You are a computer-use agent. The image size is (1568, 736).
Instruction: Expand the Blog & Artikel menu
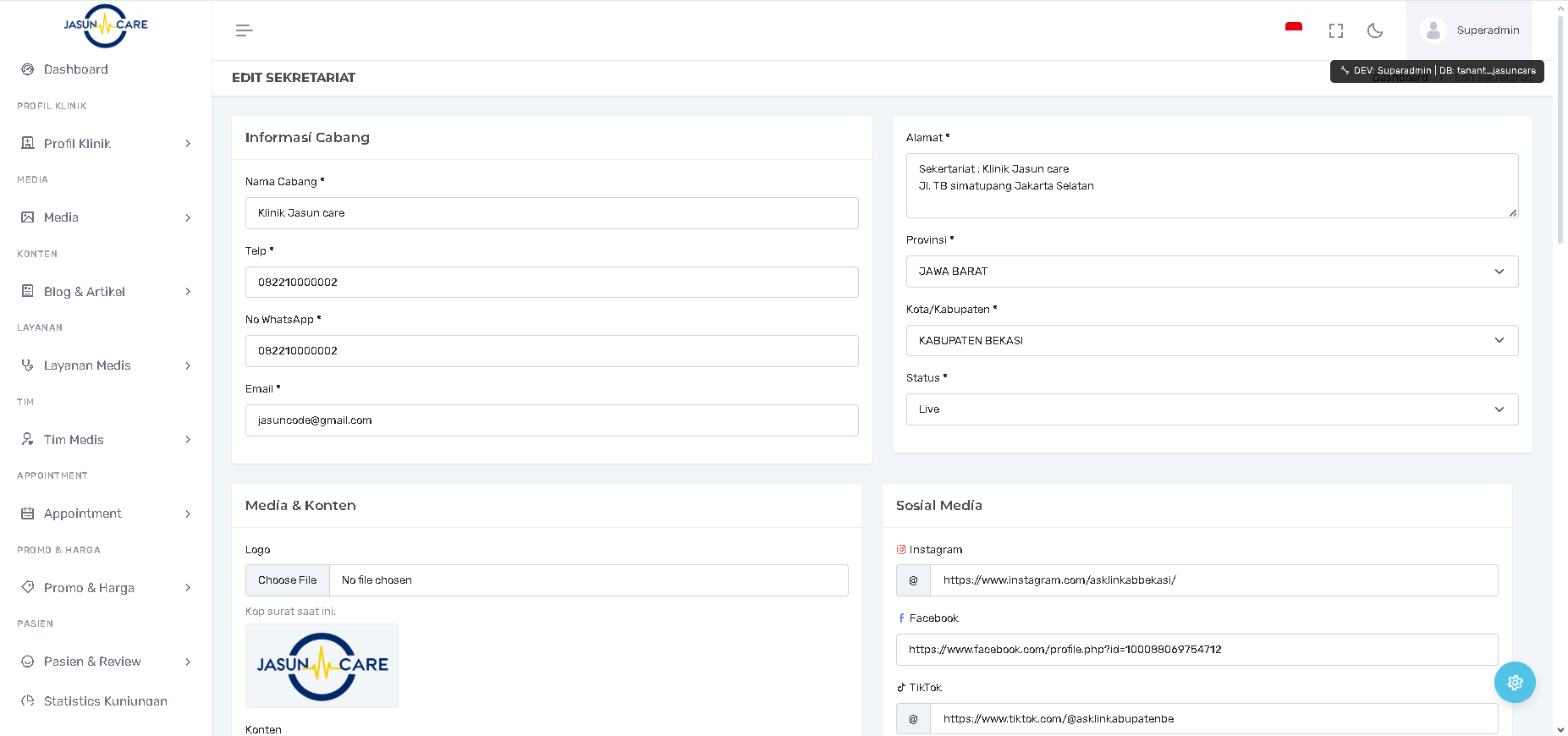click(x=106, y=292)
